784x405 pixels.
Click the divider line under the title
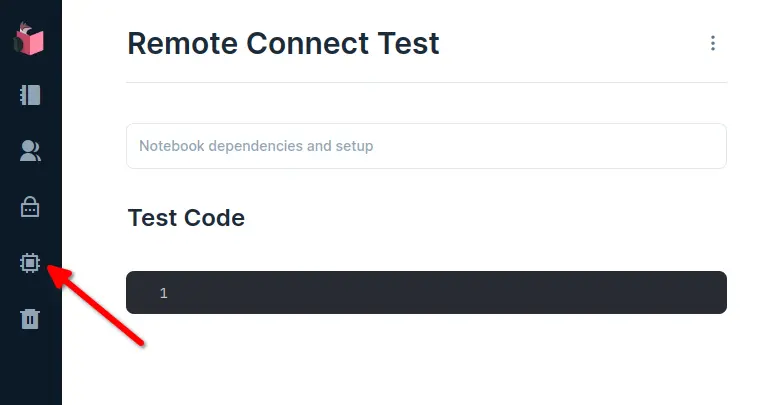[x=426, y=82]
